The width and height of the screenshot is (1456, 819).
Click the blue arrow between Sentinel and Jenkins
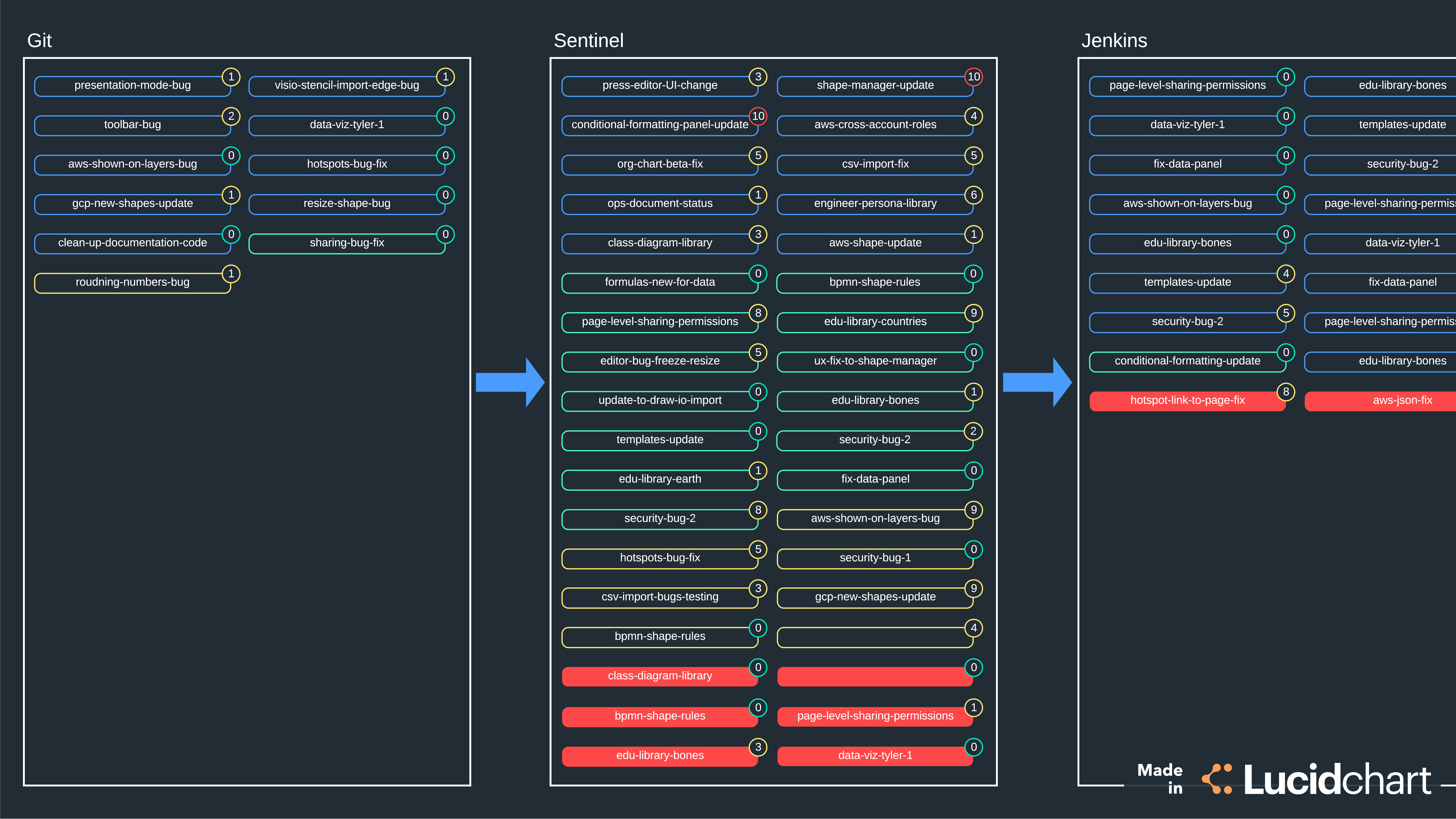[x=1036, y=382]
